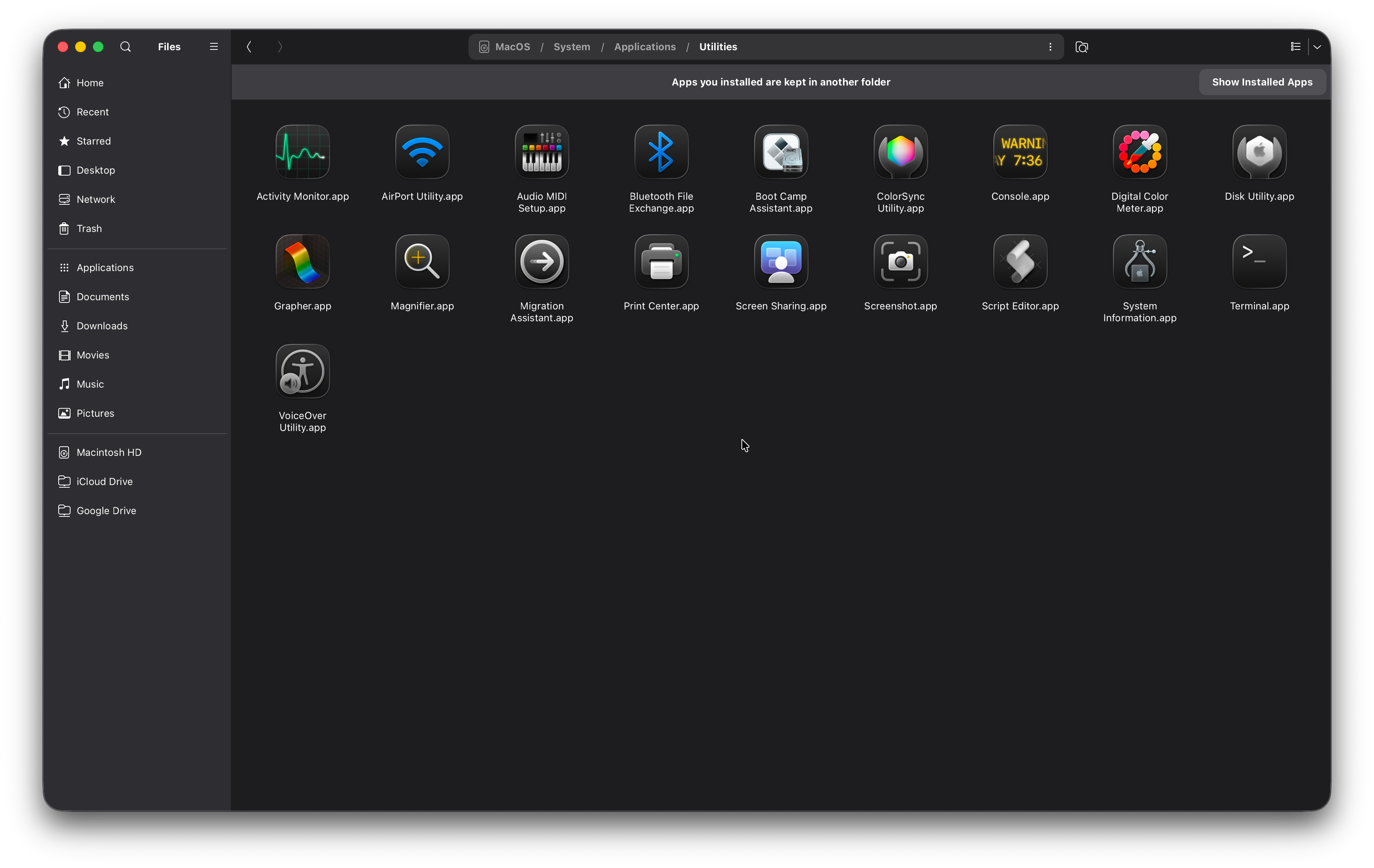Go back with left arrow
1374x868 pixels.
[x=249, y=47]
